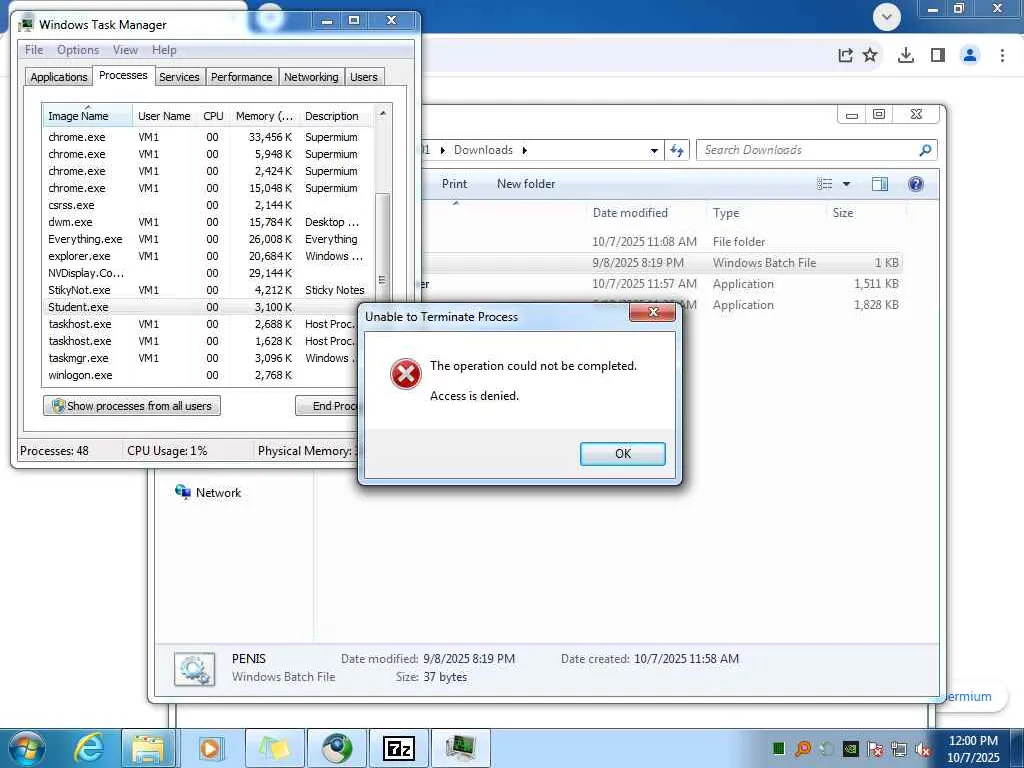Select the StikyNot.exe process
The image size is (1024, 768).
click(x=208, y=290)
